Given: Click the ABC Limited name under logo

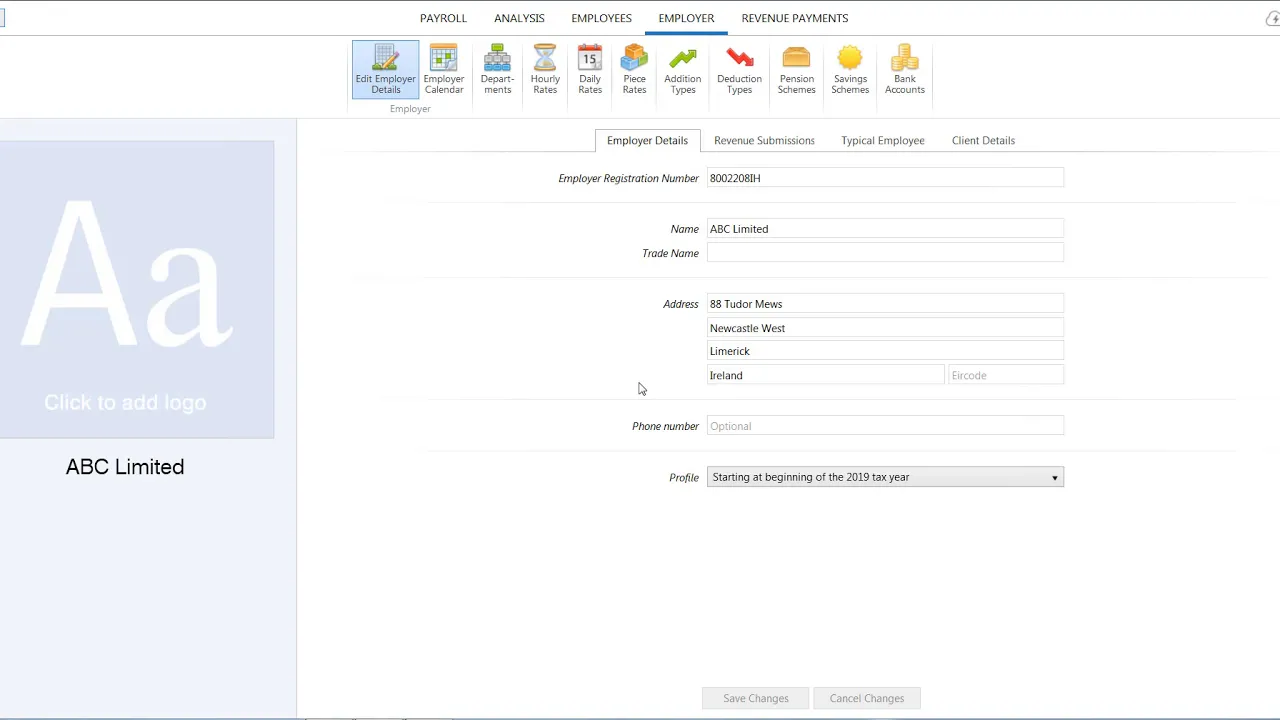Looking at the screenshot, I should [x=125, y=467].
